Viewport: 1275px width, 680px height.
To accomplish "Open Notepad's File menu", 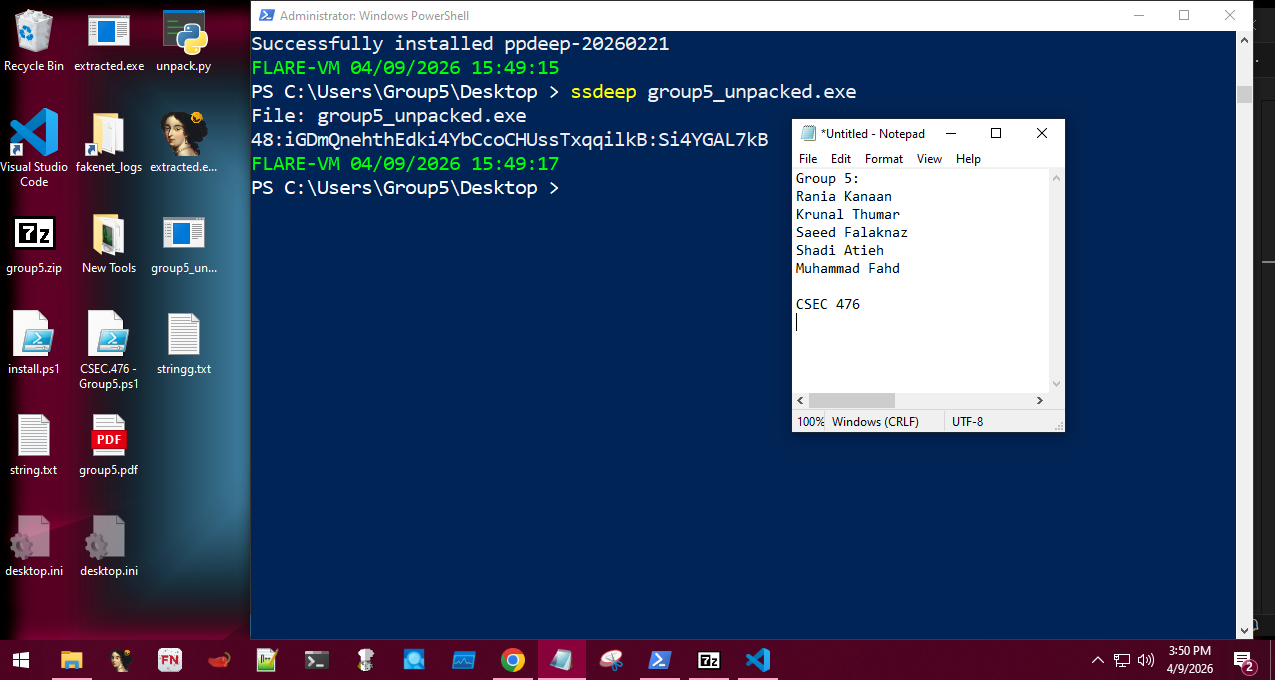I will 808,159.
